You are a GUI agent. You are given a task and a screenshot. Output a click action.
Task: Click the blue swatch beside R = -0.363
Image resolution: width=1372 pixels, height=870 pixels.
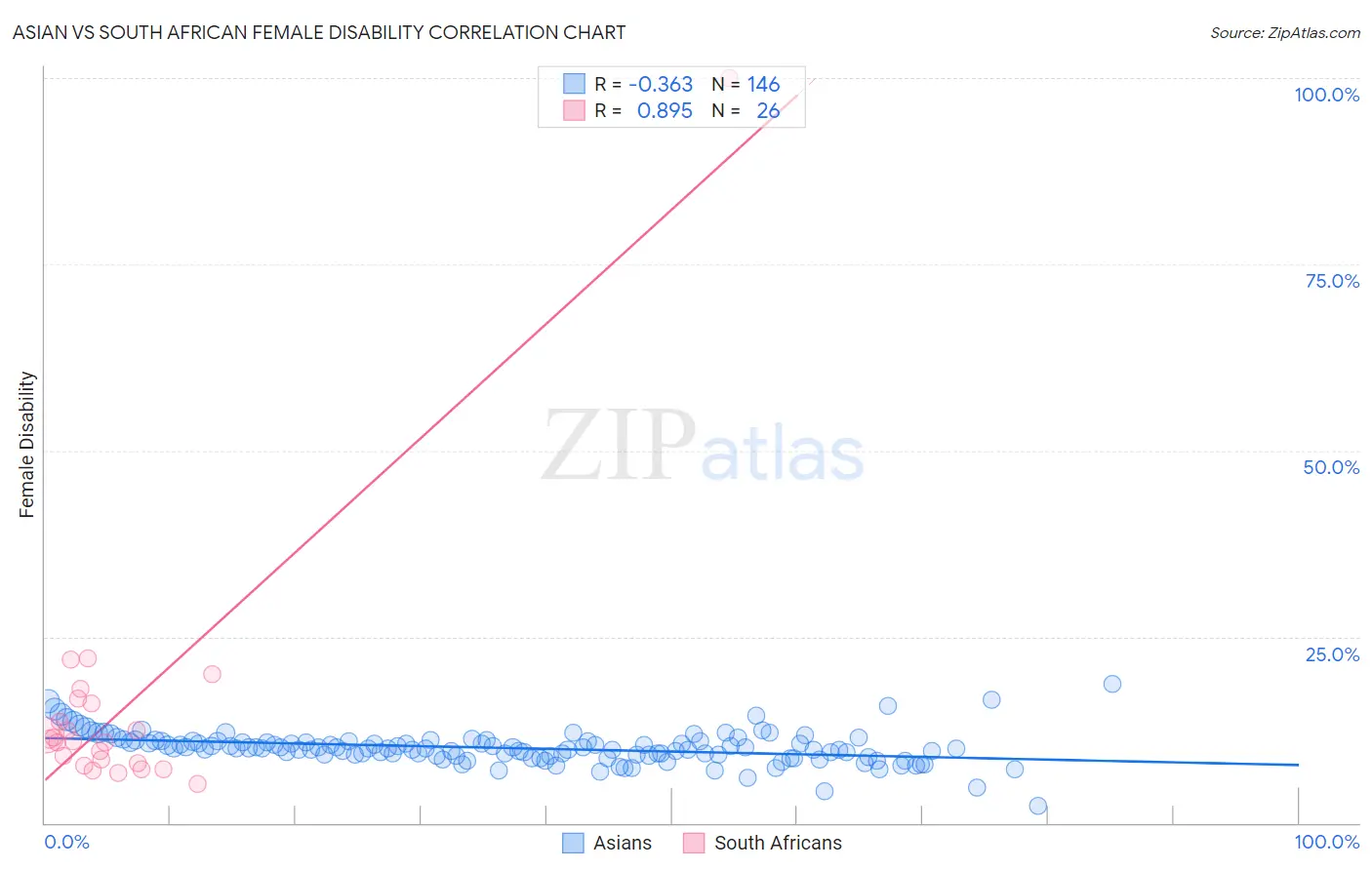click(x=574, y=84)
